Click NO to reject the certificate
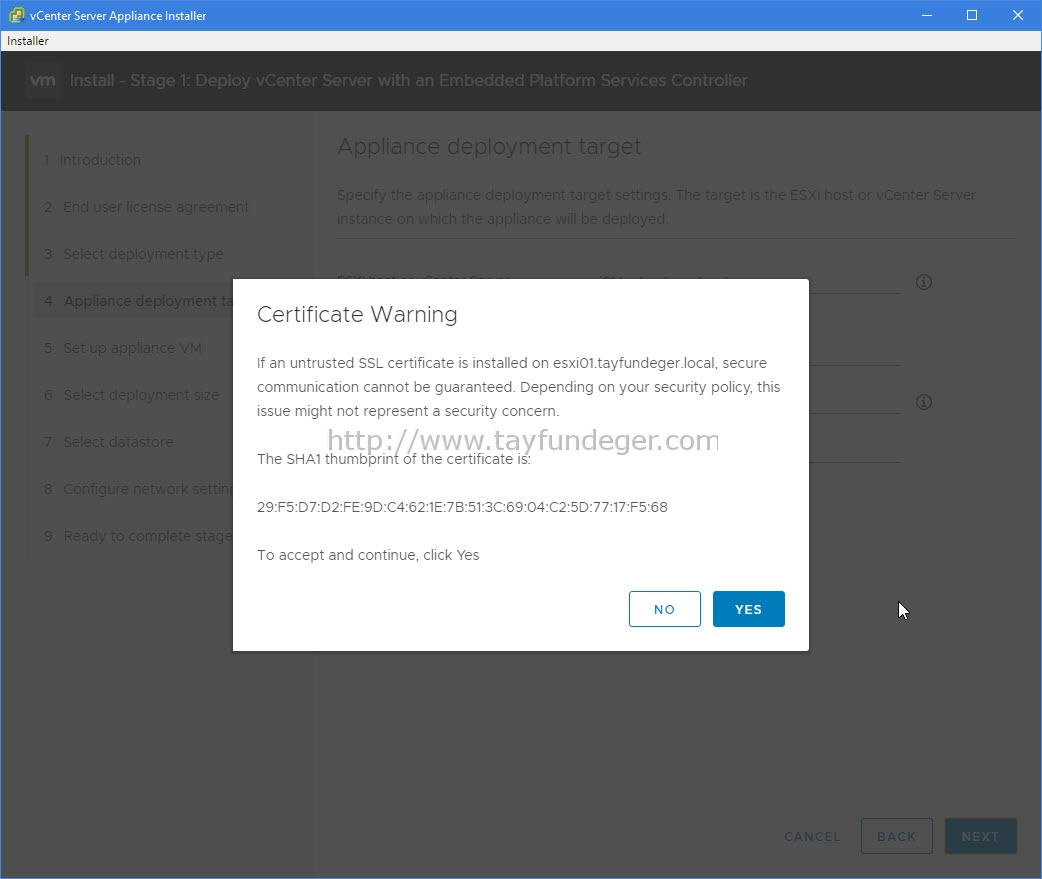Viewport: 1042px width, 879px height. [x=665, y=609]
